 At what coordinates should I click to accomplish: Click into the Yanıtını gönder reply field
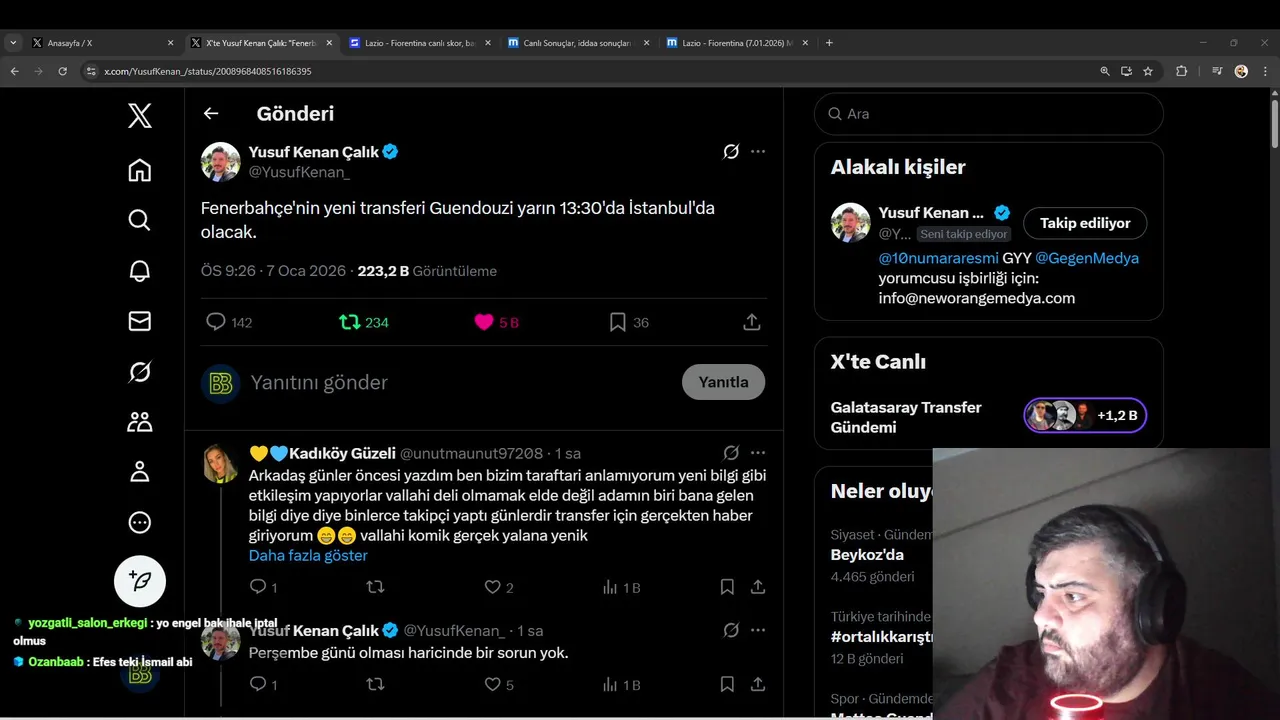pos(460,382)
